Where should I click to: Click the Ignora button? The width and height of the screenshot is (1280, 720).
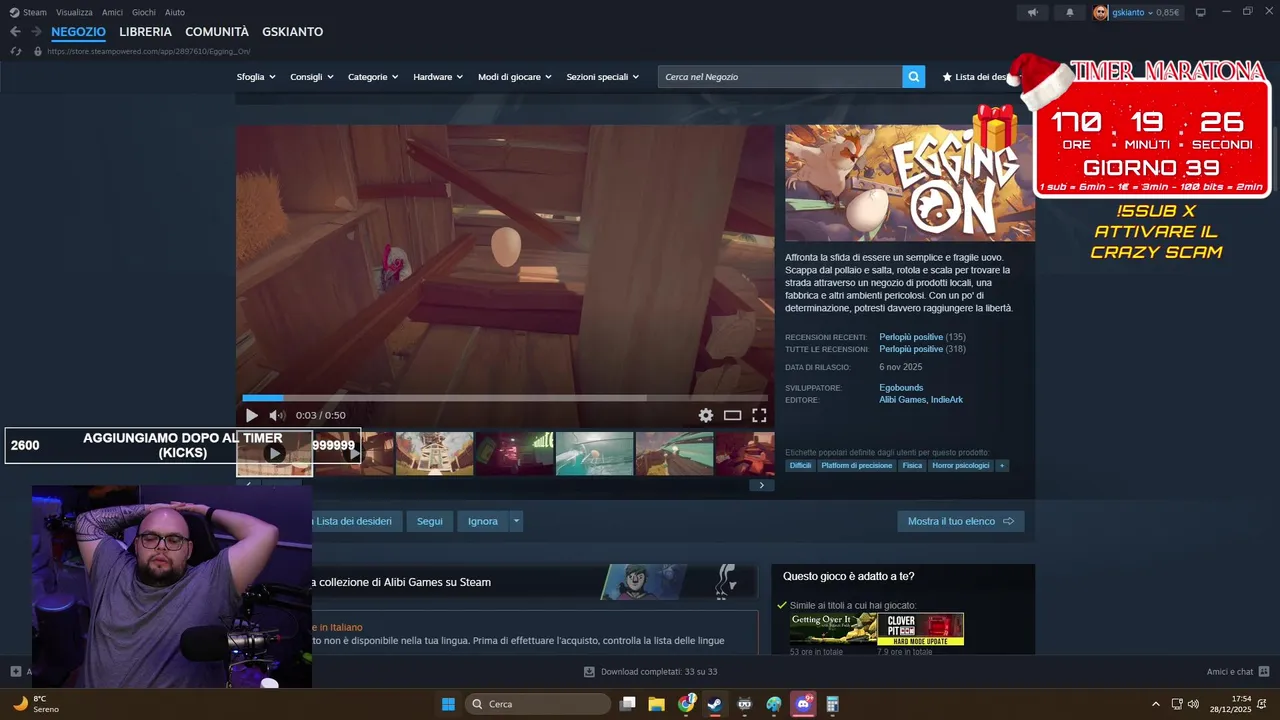coord(483,521)
